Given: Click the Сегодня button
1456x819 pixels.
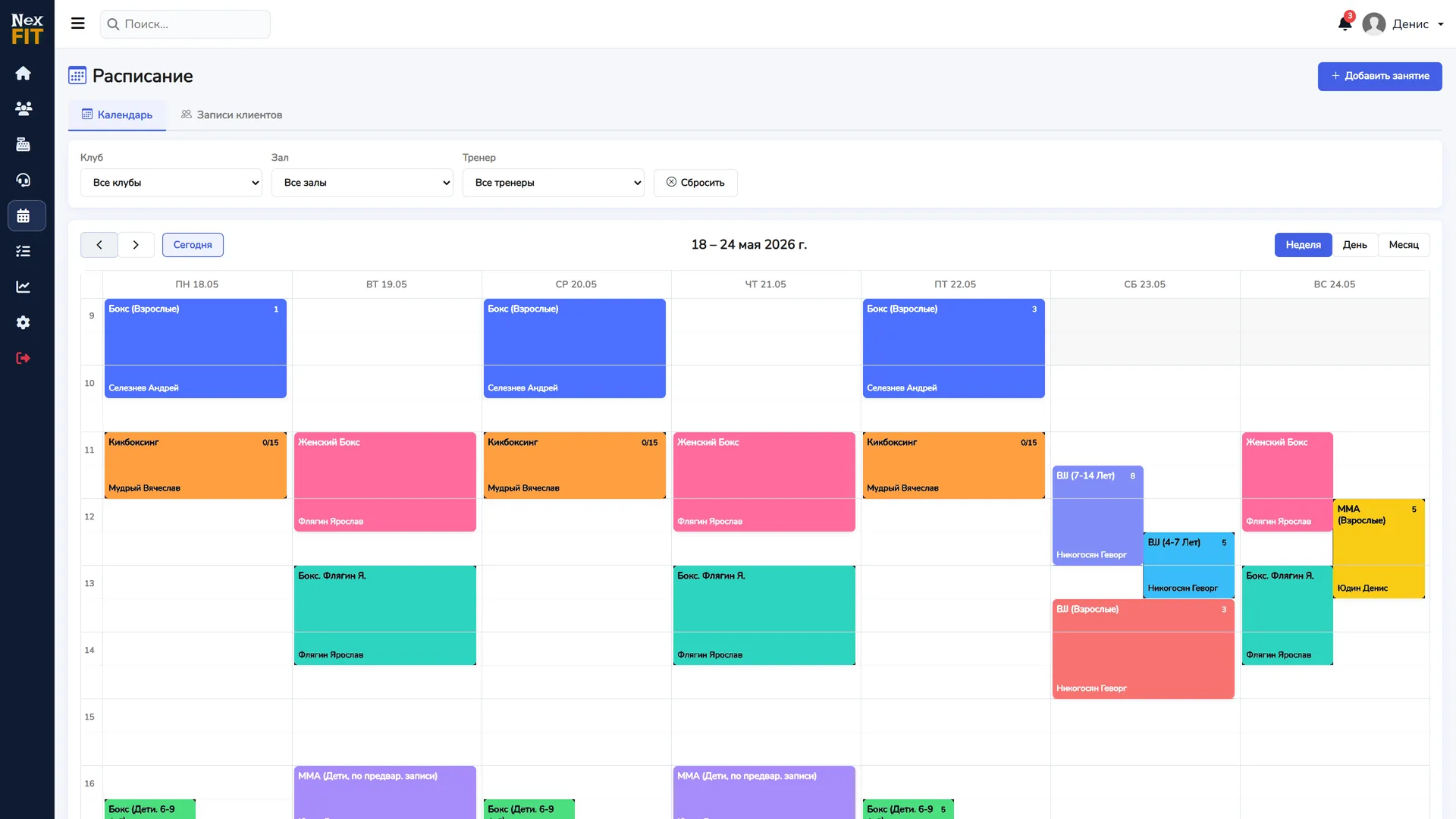Looking at the screenshot, I should [x=193, y=245].
